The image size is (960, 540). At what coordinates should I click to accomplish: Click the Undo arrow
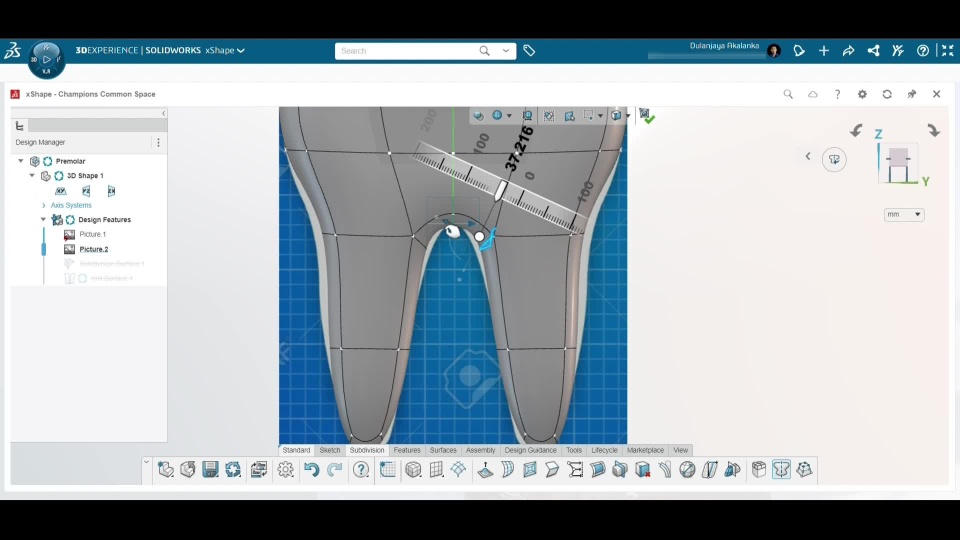(x=312, y=470)
